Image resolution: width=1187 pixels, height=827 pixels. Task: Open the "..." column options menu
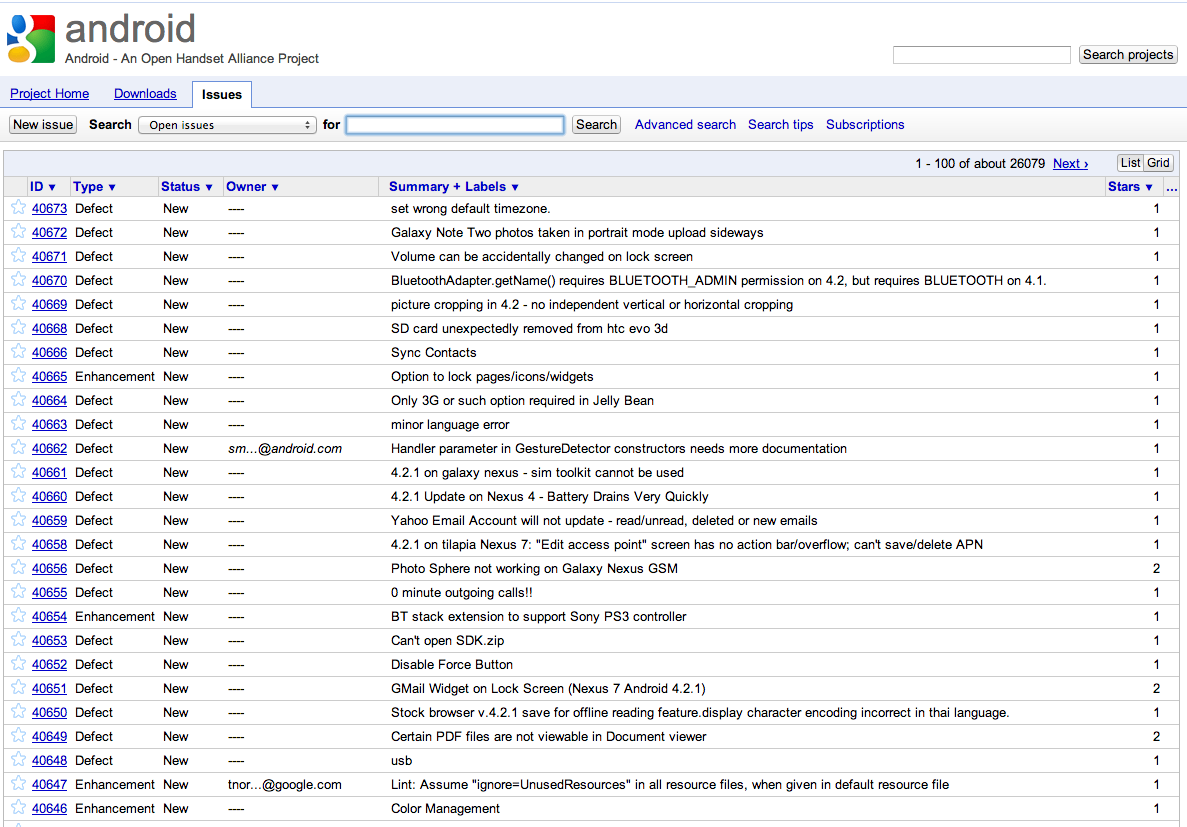1171,186
